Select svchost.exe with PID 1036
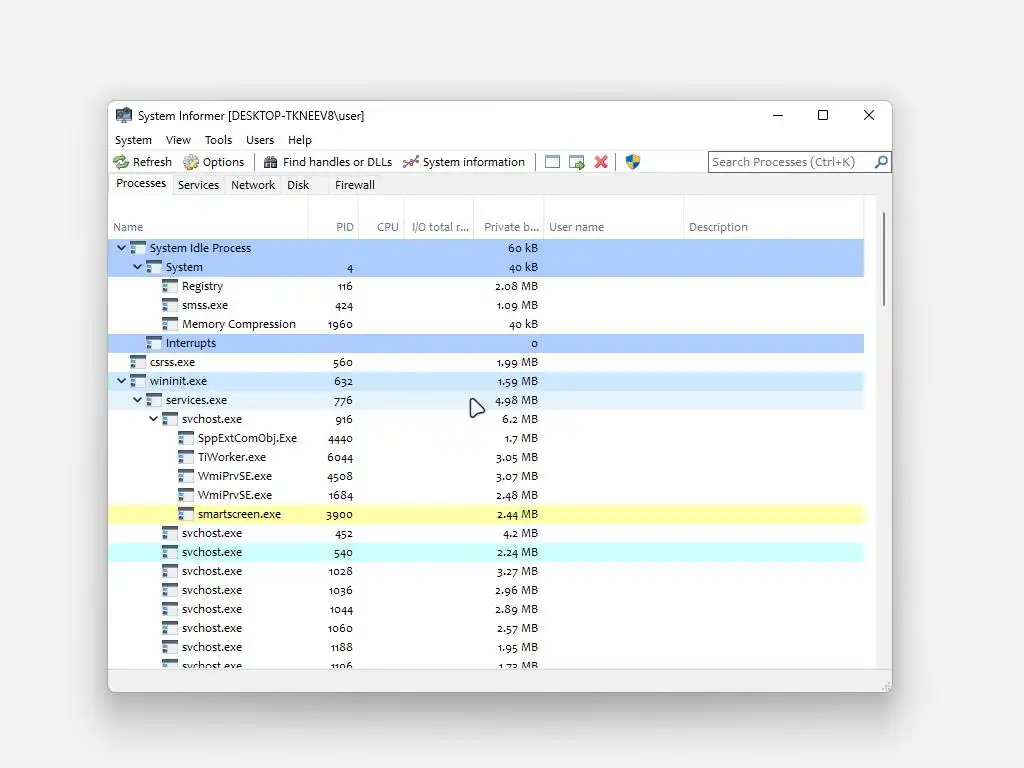 tap(486, 590)
